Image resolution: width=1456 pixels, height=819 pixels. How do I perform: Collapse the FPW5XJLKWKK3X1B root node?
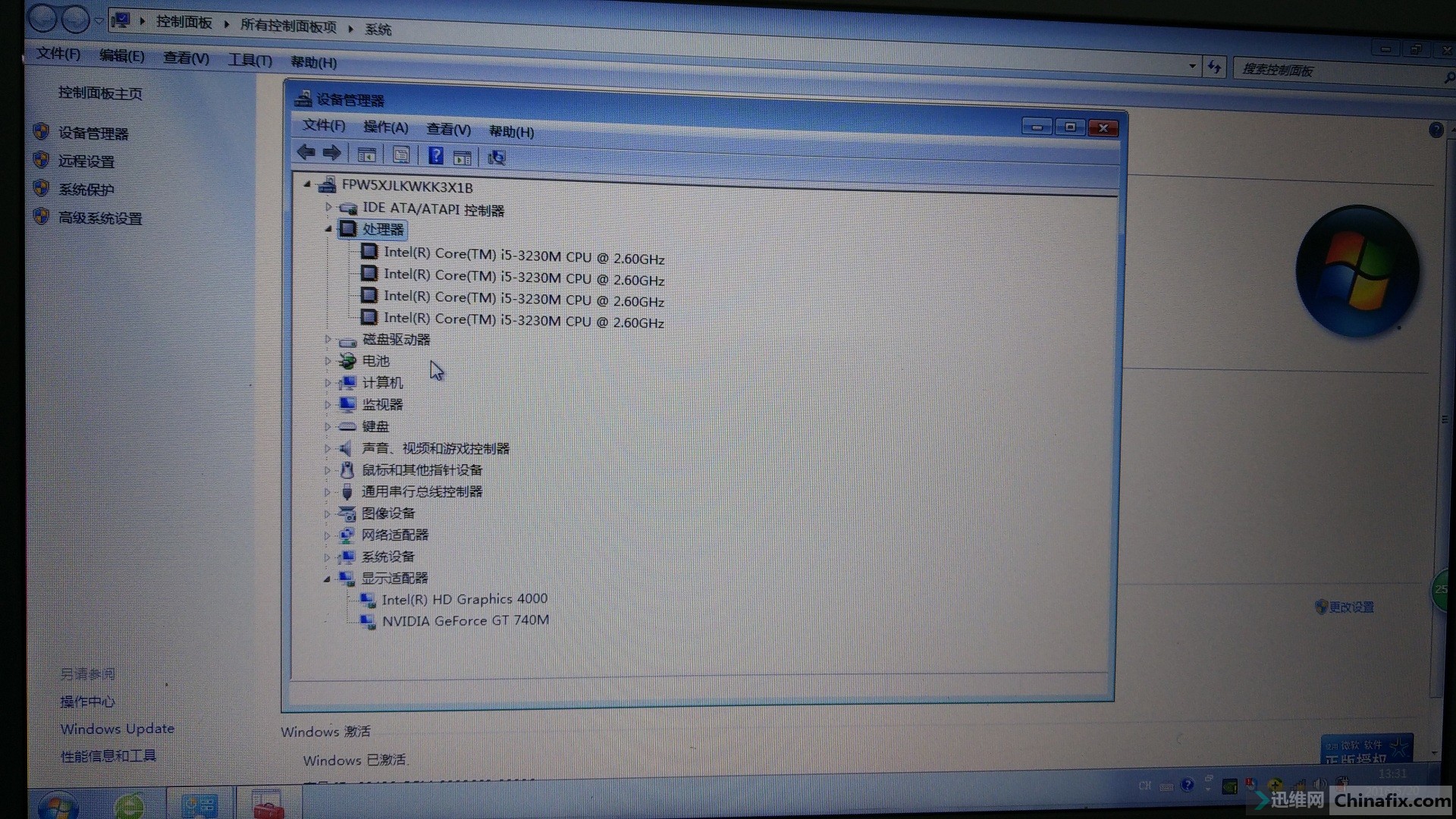coord(307,184)
